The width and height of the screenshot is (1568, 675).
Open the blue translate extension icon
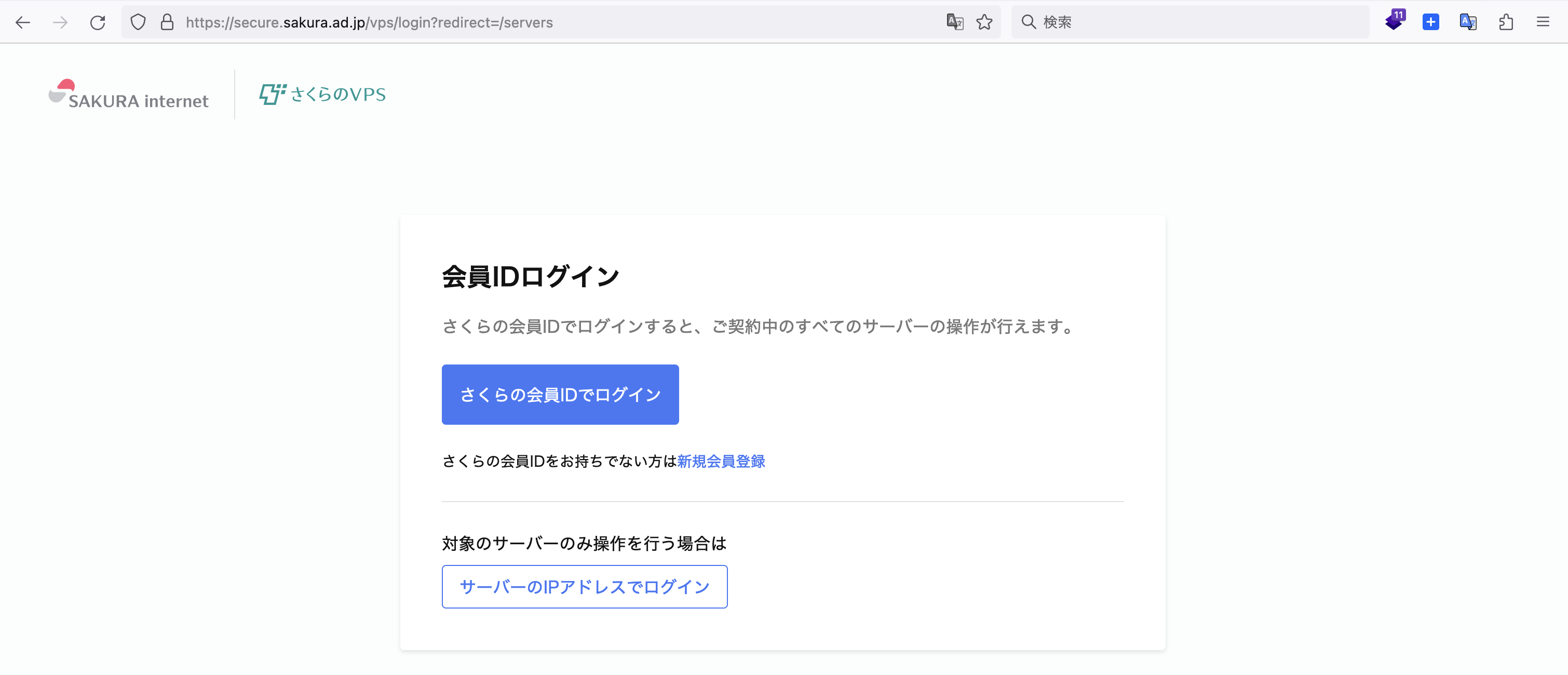point(1468,22)
